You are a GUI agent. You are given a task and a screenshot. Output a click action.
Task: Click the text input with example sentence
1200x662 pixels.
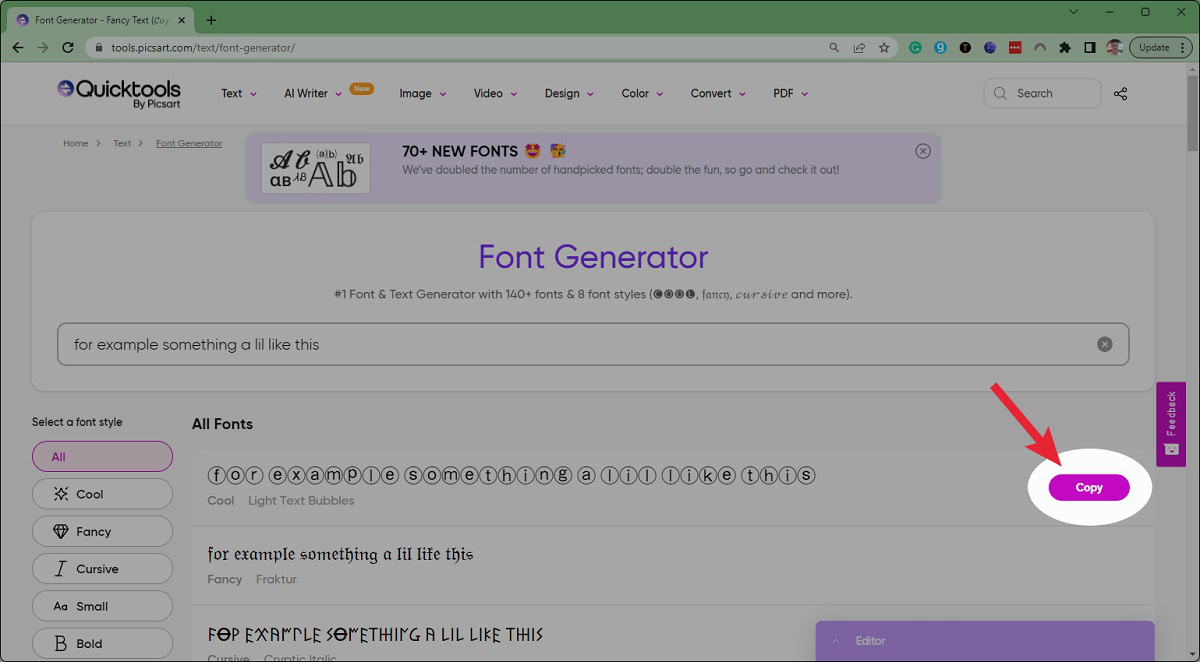click(593, 344)
